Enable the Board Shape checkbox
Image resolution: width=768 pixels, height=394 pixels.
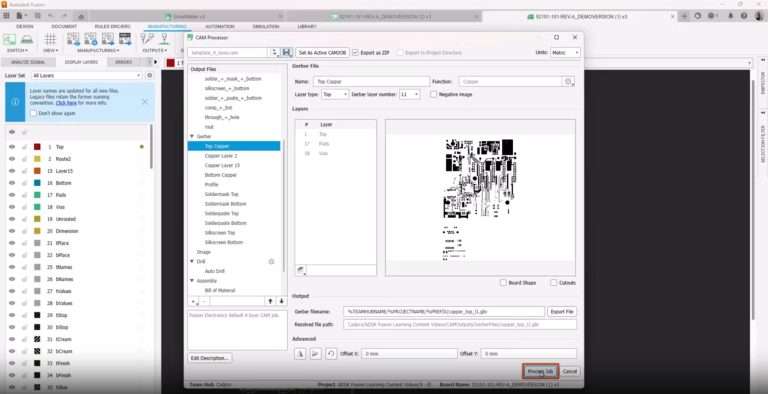(x=503, y=283)
